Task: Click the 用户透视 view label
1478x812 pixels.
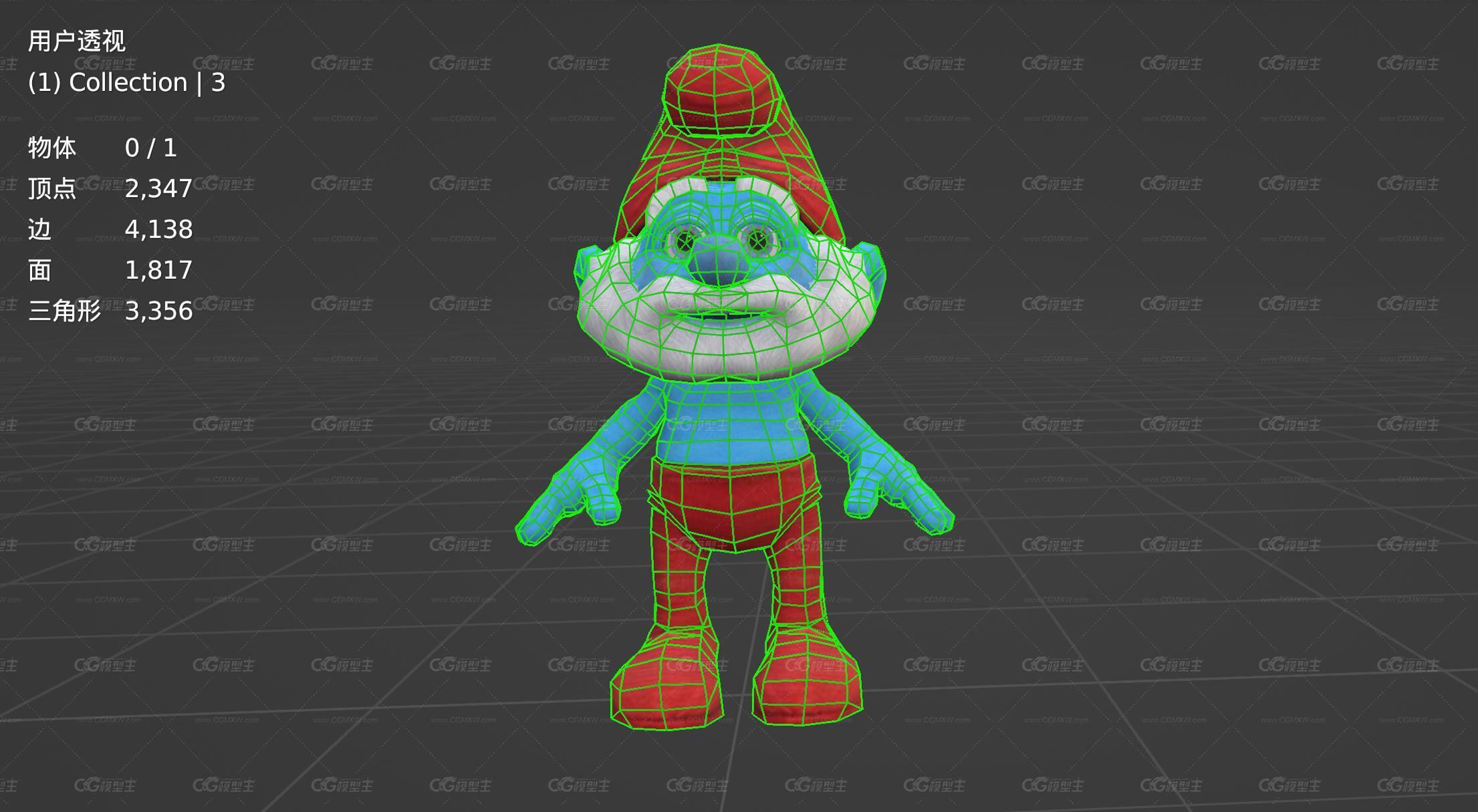Action: coord(77,41)
